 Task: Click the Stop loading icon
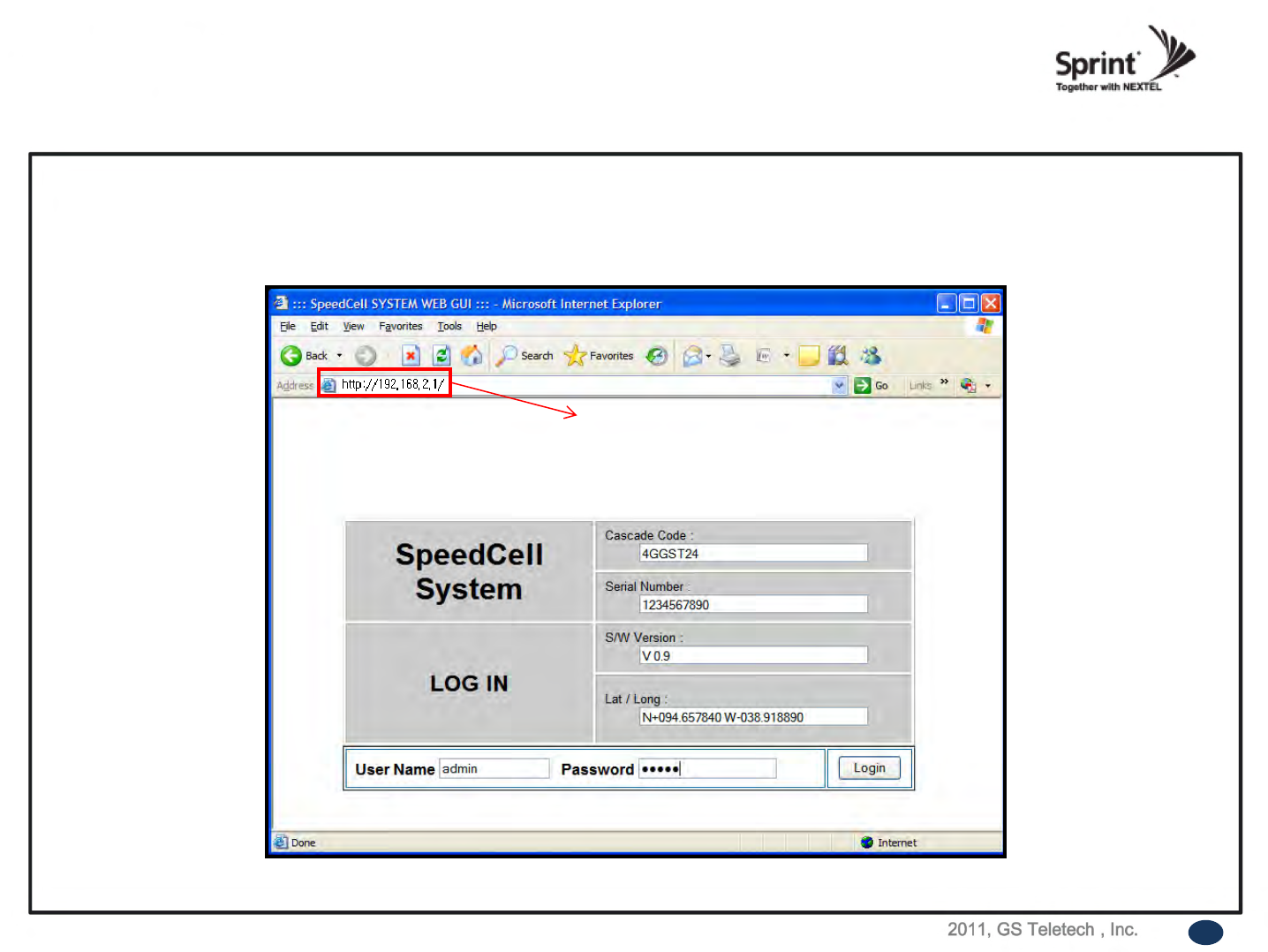point(411,356)
